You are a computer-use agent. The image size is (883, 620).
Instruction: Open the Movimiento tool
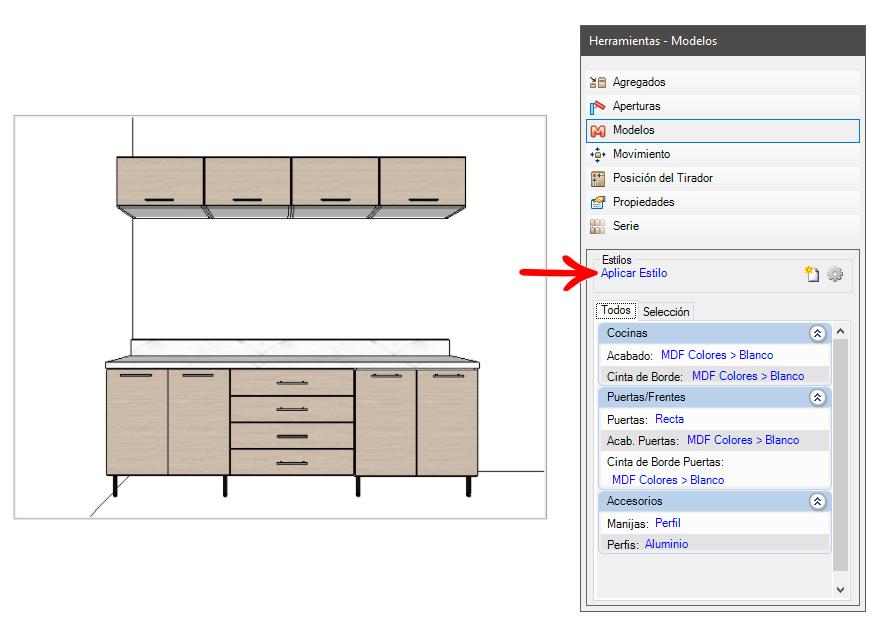pos(723,154)
